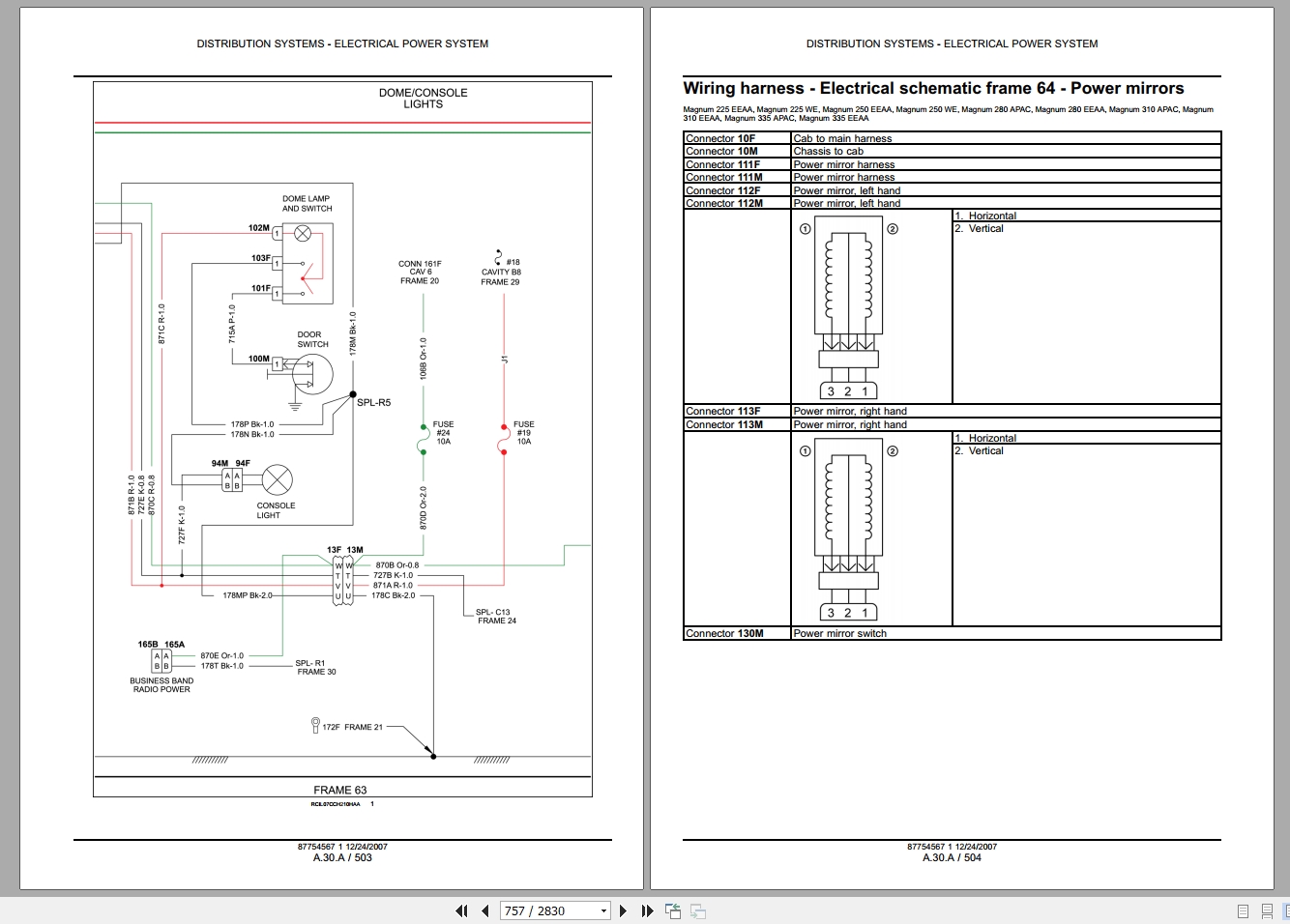Viewport: 1290px width, 924px height.
Task: Switch to single page view
Action: (1243, 910)
